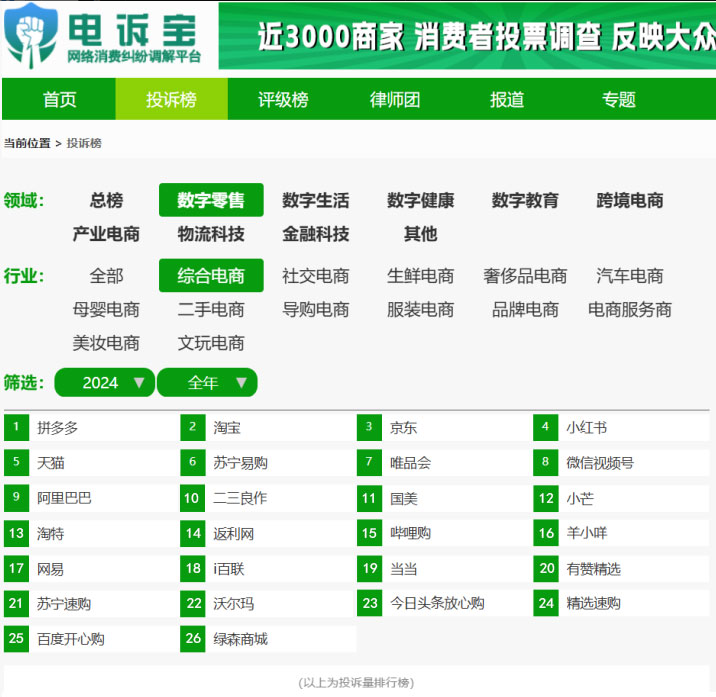The height and width of the screenshot is (697, 716).
Task: Select the 综合电商 industry filter
Action: click(x=211, y=275)
